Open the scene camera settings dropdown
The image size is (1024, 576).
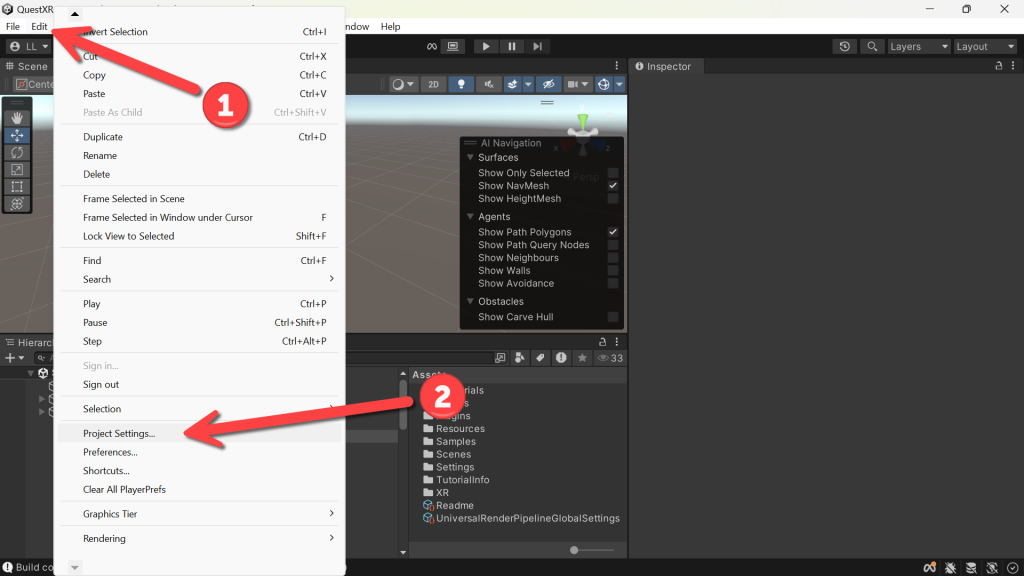(578, 84)
